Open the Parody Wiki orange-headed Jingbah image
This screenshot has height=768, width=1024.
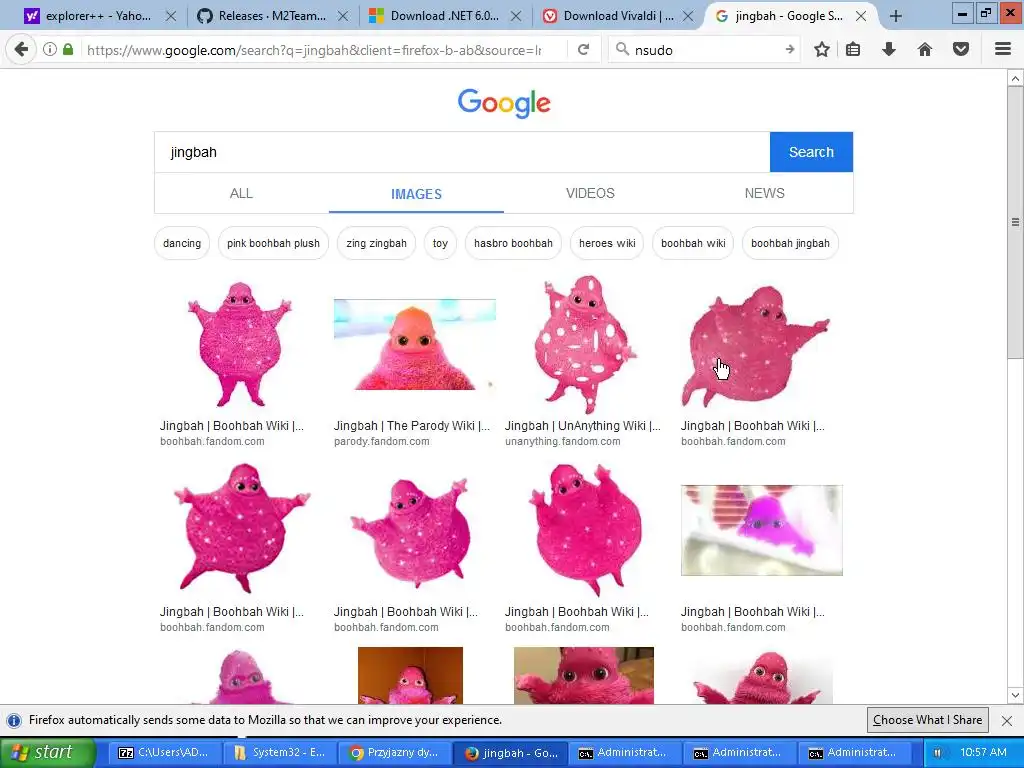pyautogui.click(x=415, y=344)
